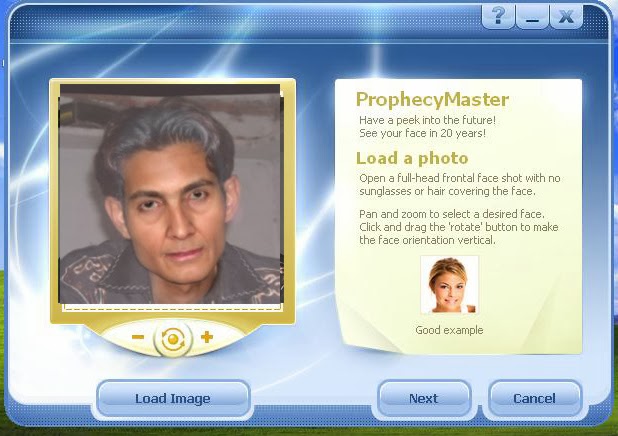Click the ProphecyMaster title heading
Viewport: 618px width, 436px height.
pyautogui.click(x=432, y=100)
